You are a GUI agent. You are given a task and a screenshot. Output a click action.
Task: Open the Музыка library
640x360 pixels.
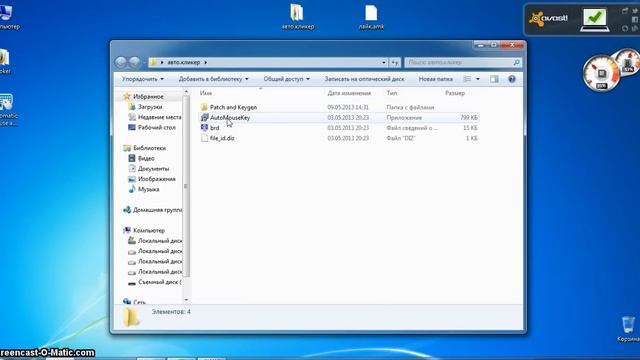(149, 189)
